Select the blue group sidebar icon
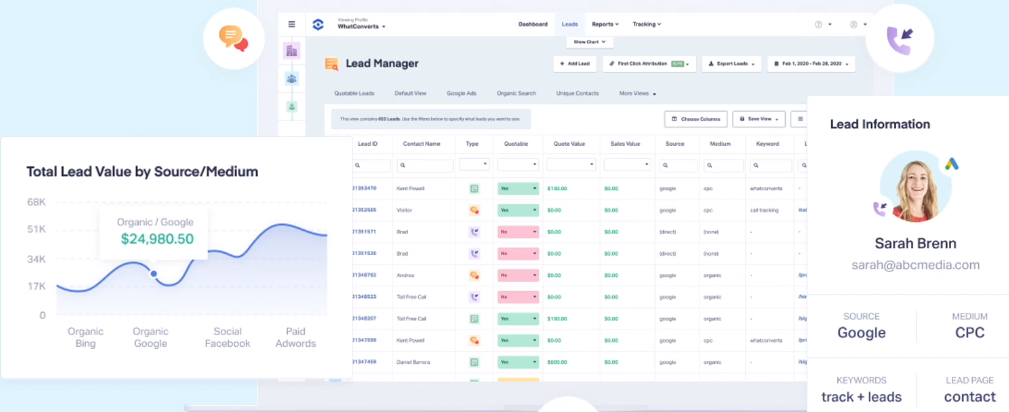The image size is (1009, 412). point(292,79)
